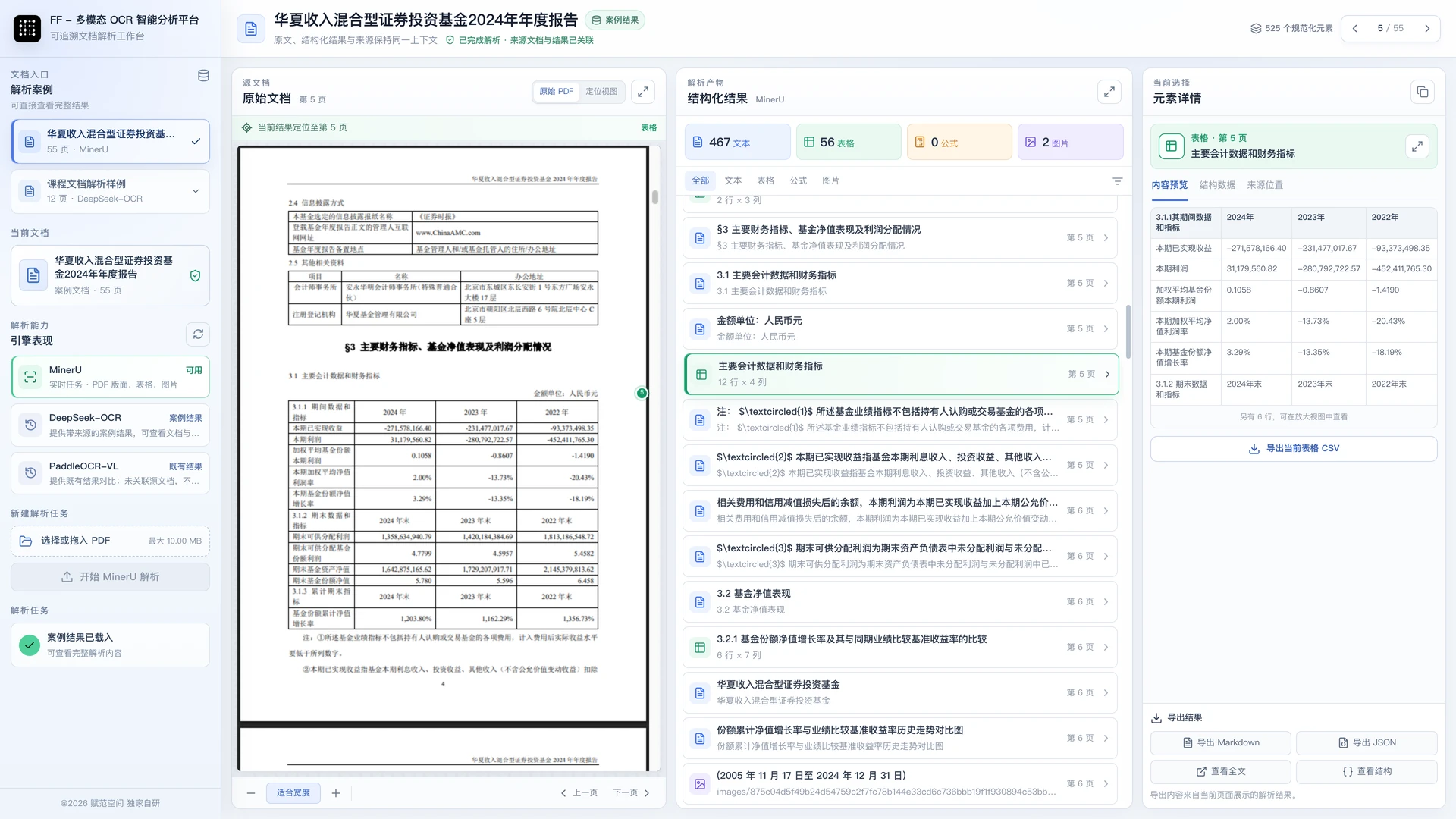Zoom in the PDF with plus icon

coord(336,793)
